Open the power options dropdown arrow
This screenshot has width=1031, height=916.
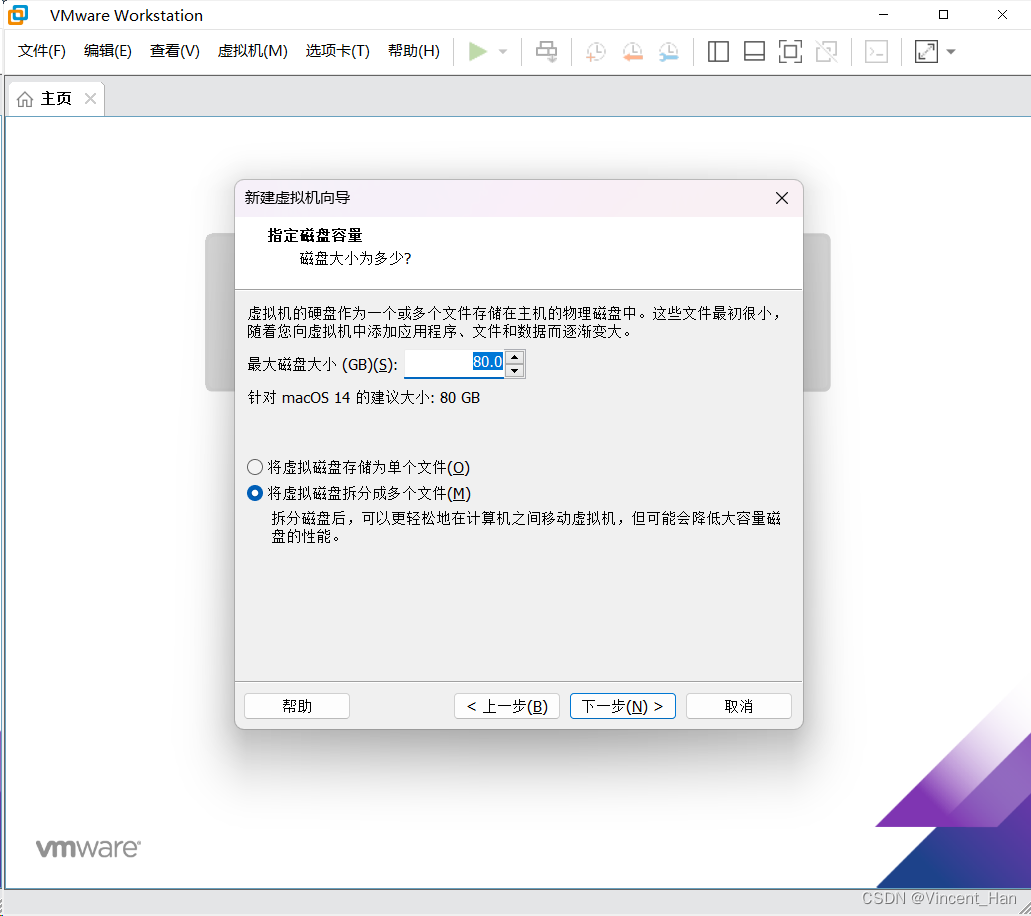click(x=503, y=51)
